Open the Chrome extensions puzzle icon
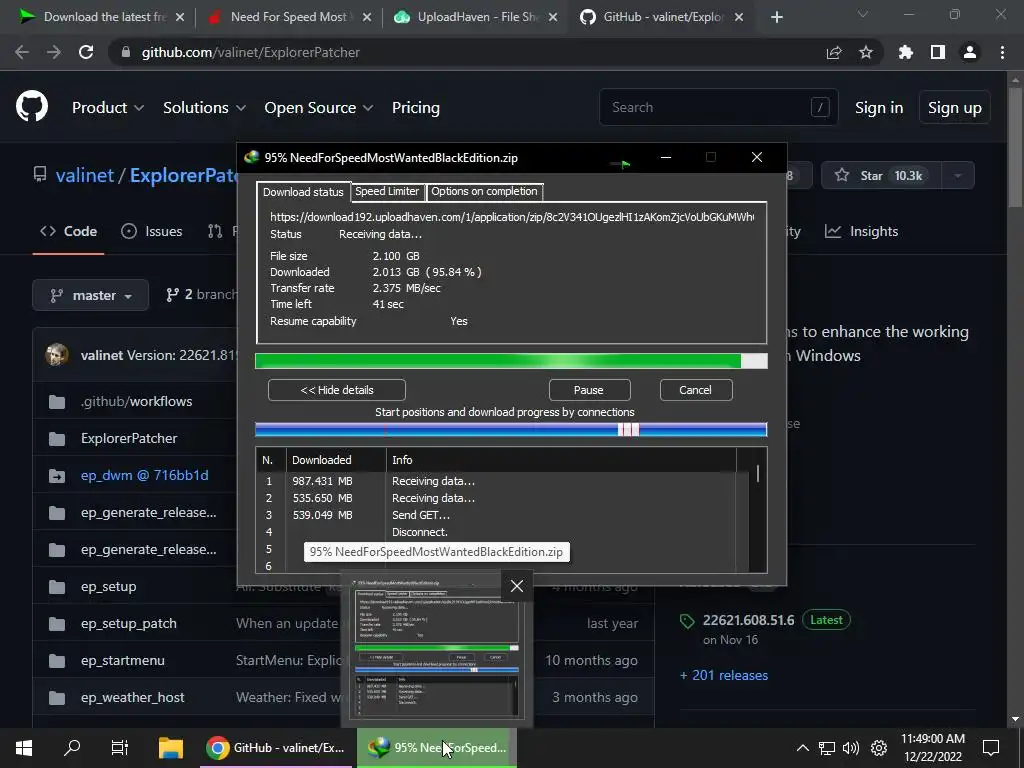This screenshot has height=768, width=1024. point(905,52)
